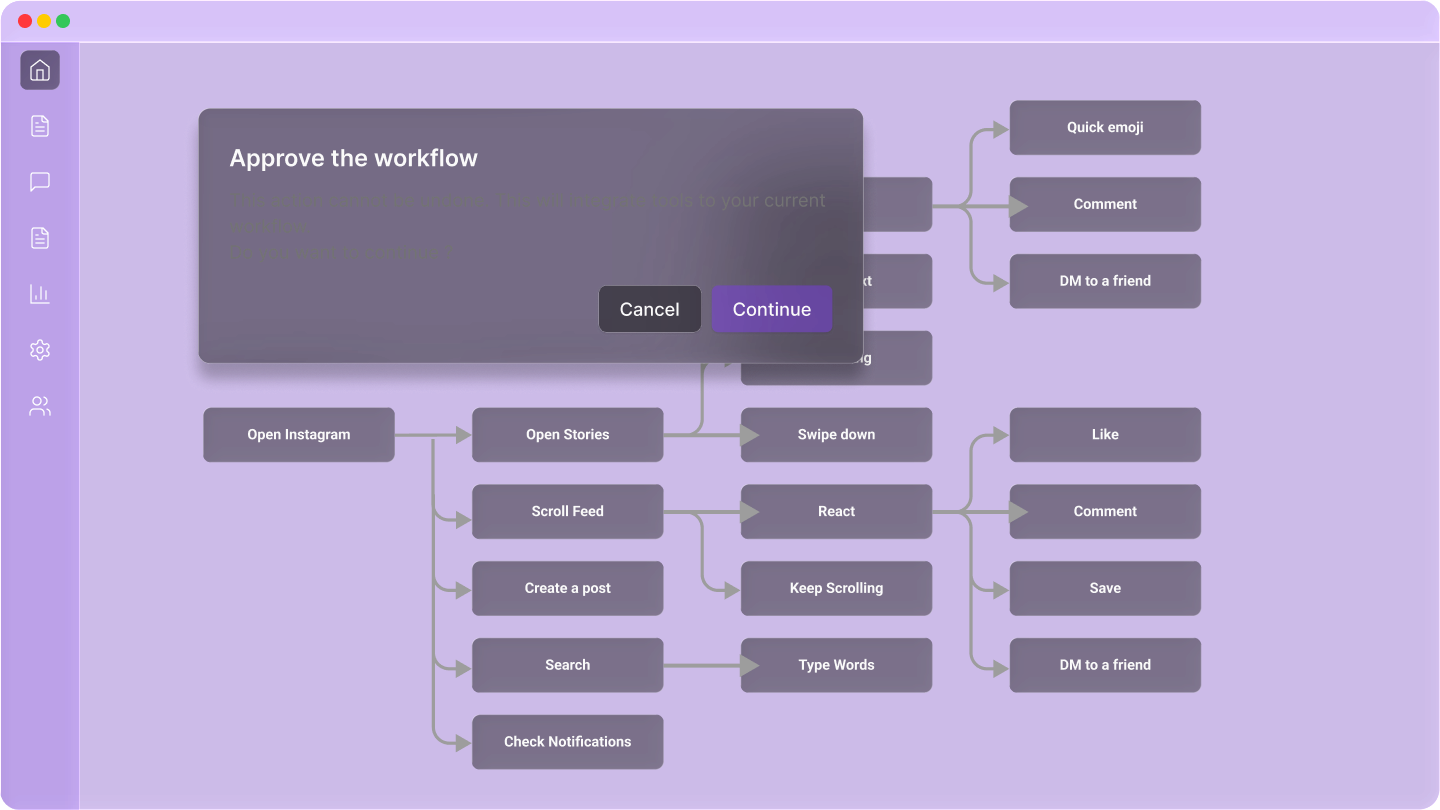Select the DM to a friend node below Save
Viewport: 1440px width, 810px height.
[x=1105, y=665]
